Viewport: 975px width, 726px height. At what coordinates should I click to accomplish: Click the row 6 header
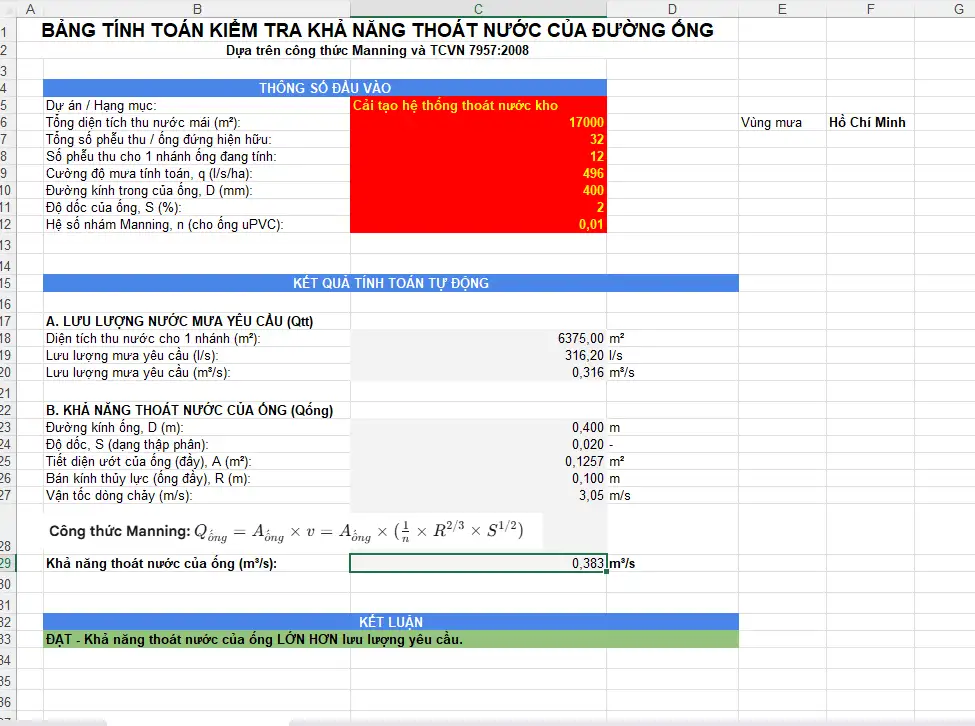4,122
